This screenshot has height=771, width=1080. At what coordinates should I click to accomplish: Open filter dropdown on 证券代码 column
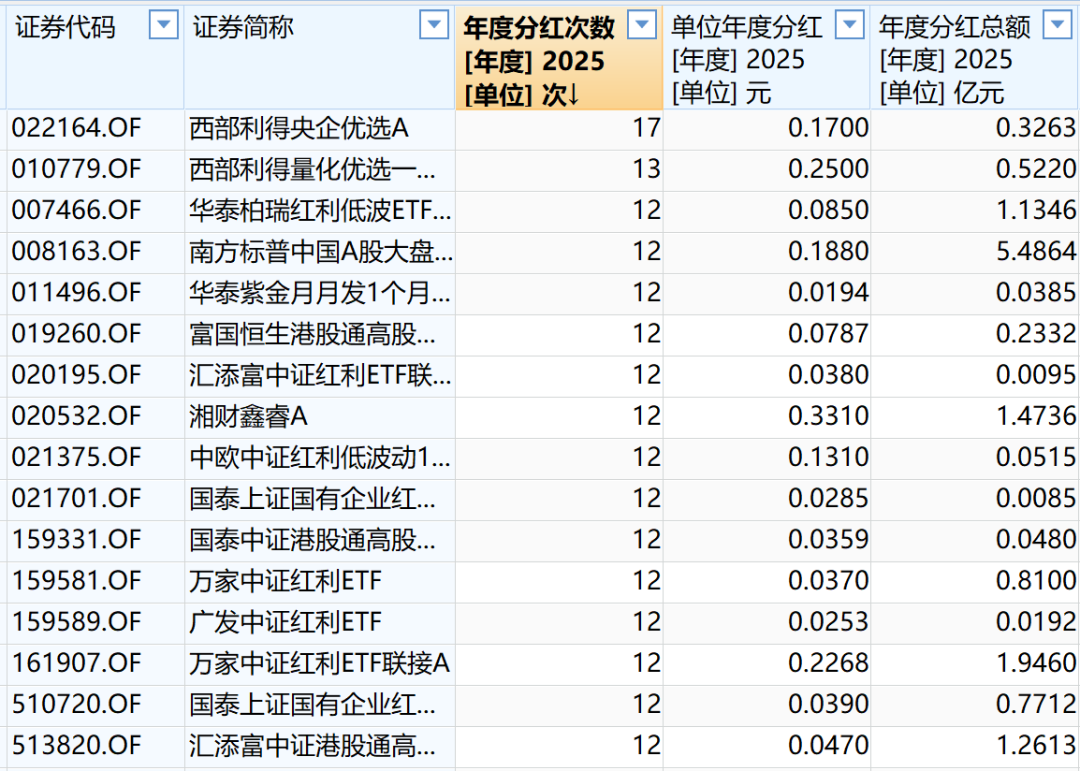tap(163, 25)
